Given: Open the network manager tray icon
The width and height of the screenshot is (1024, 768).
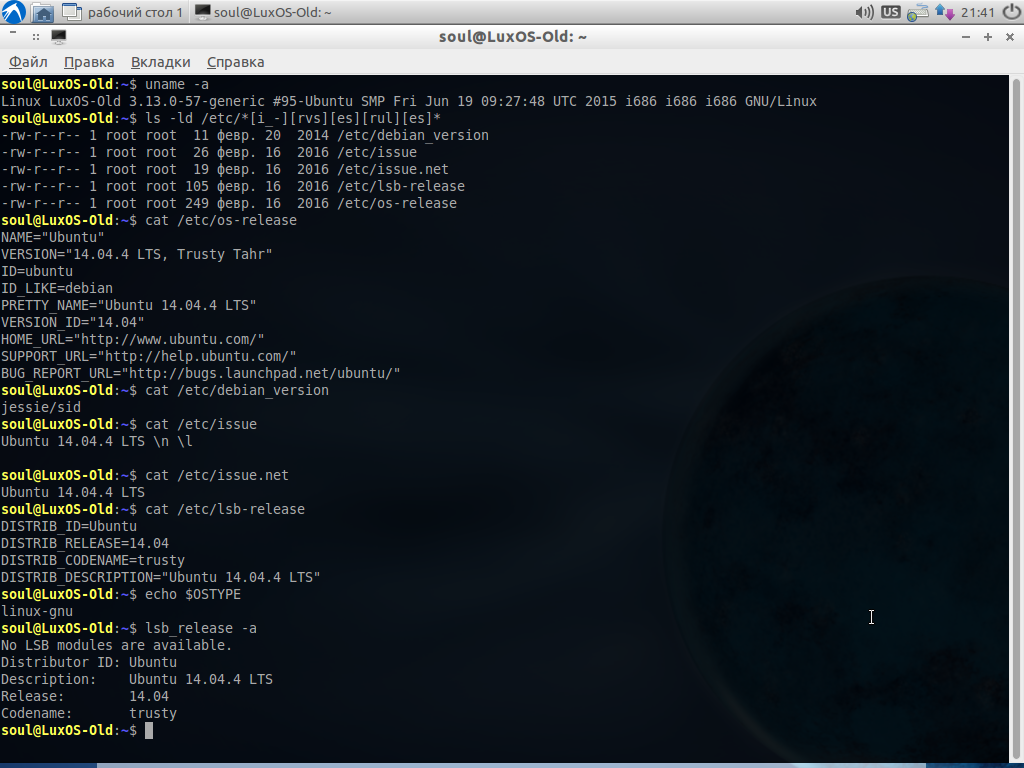Looking at the screenshot, I should [x=917, y=12].
